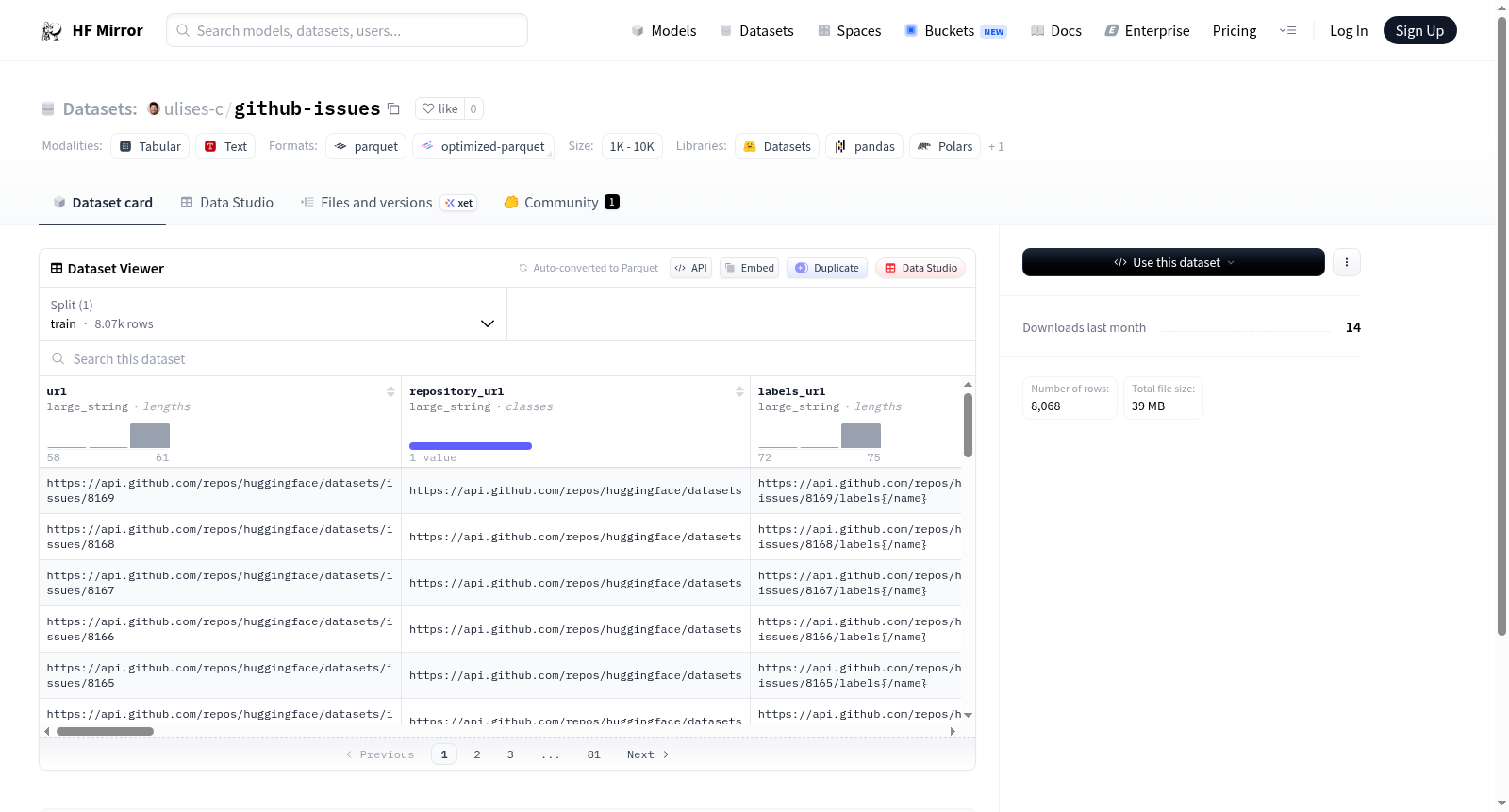The image size is (1509, 812).
Task: Open Buckets in the navigation bar
Action: [955, 31]
